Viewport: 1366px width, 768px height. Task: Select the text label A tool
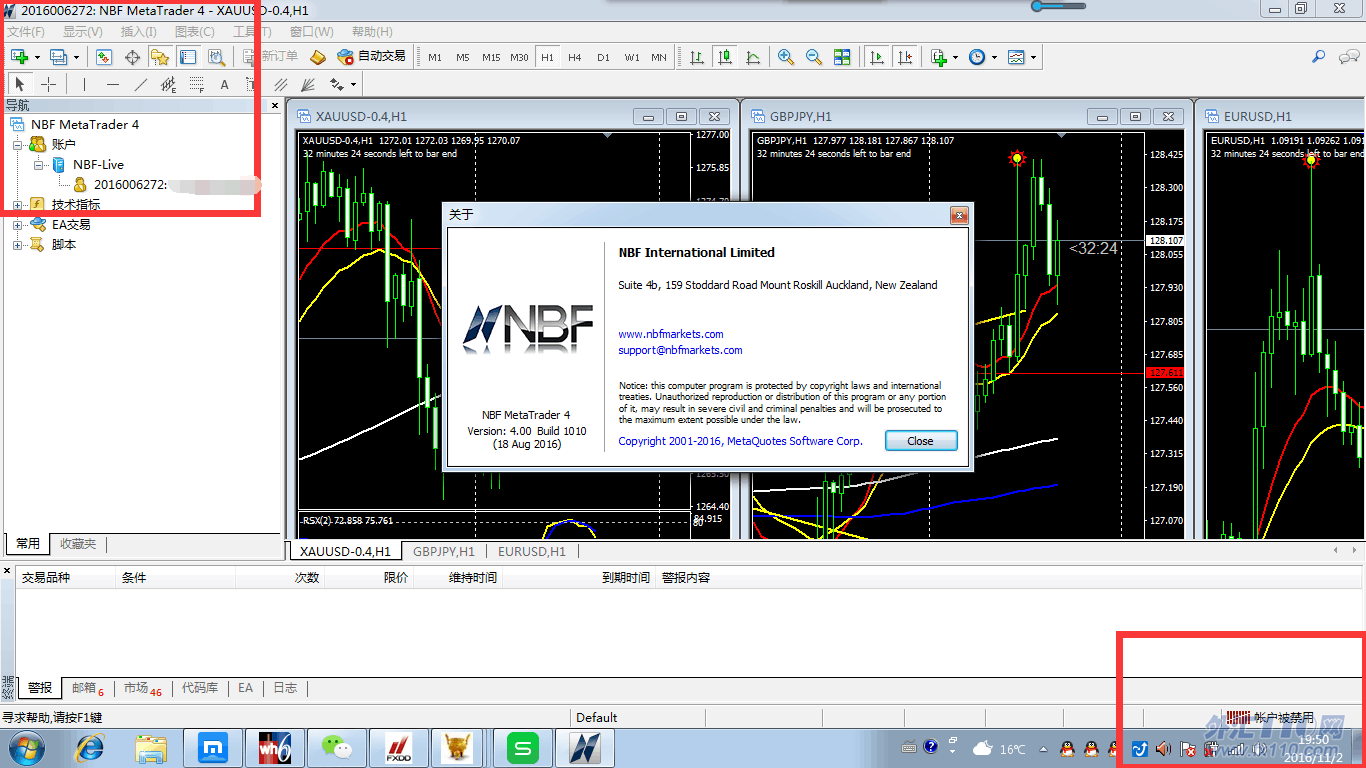224,85
